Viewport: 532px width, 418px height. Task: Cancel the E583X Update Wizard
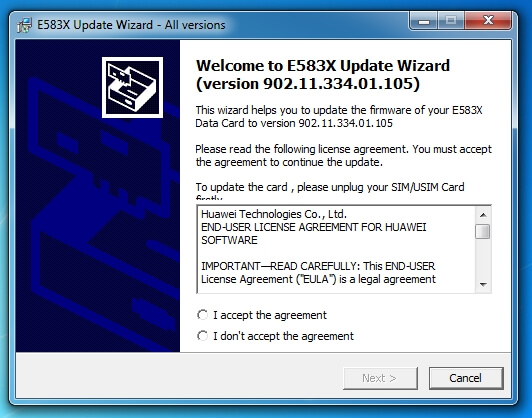(x=466, y=378)
